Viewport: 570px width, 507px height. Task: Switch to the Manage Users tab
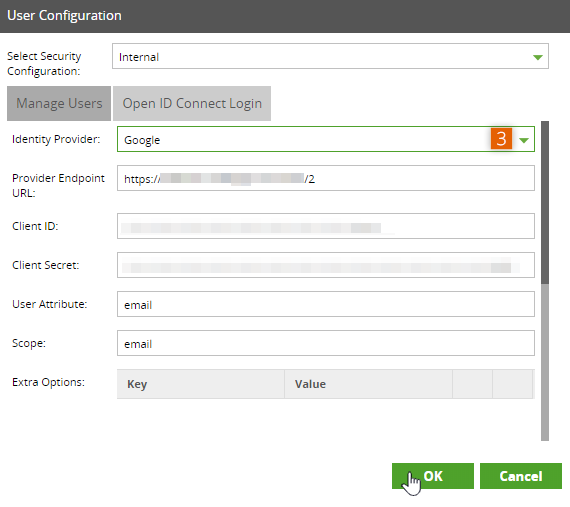tap(59, 103)
